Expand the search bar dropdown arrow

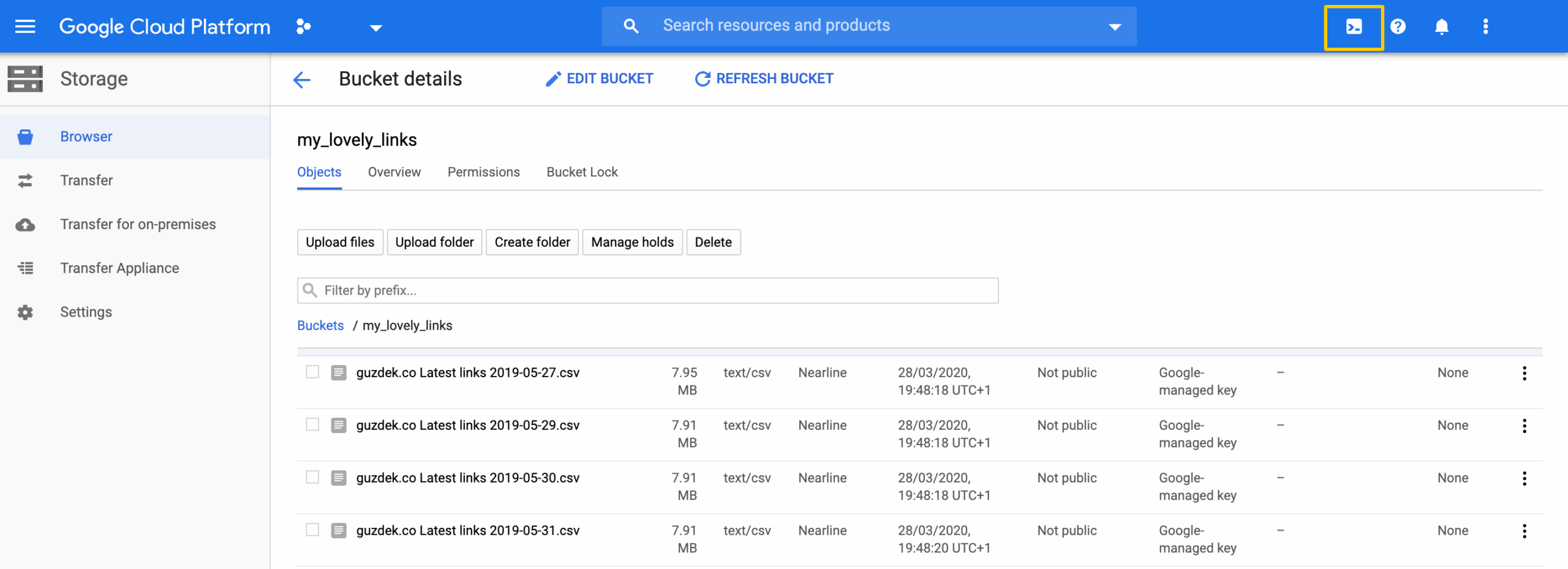pyautogui.click(x=1115, y=27)
